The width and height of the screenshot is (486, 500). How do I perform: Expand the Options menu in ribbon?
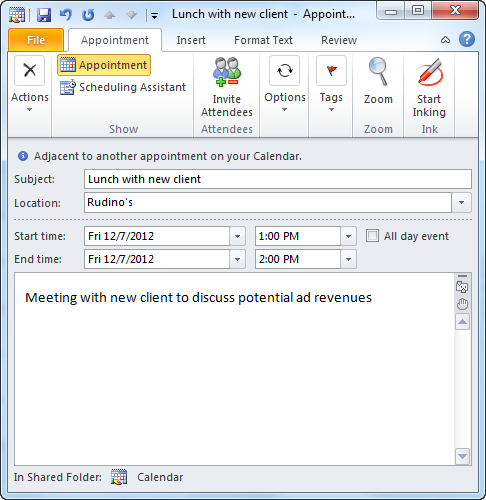285,85
